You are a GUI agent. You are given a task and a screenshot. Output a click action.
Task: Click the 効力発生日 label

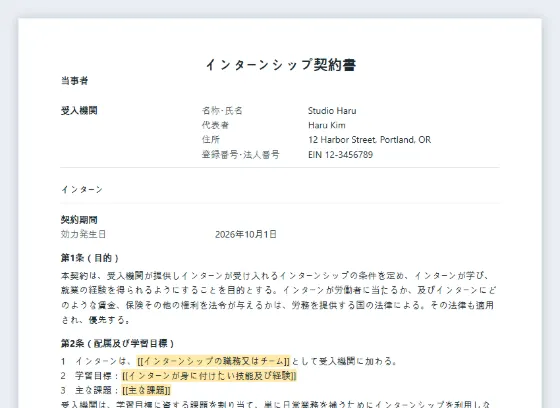click(83, 234)
